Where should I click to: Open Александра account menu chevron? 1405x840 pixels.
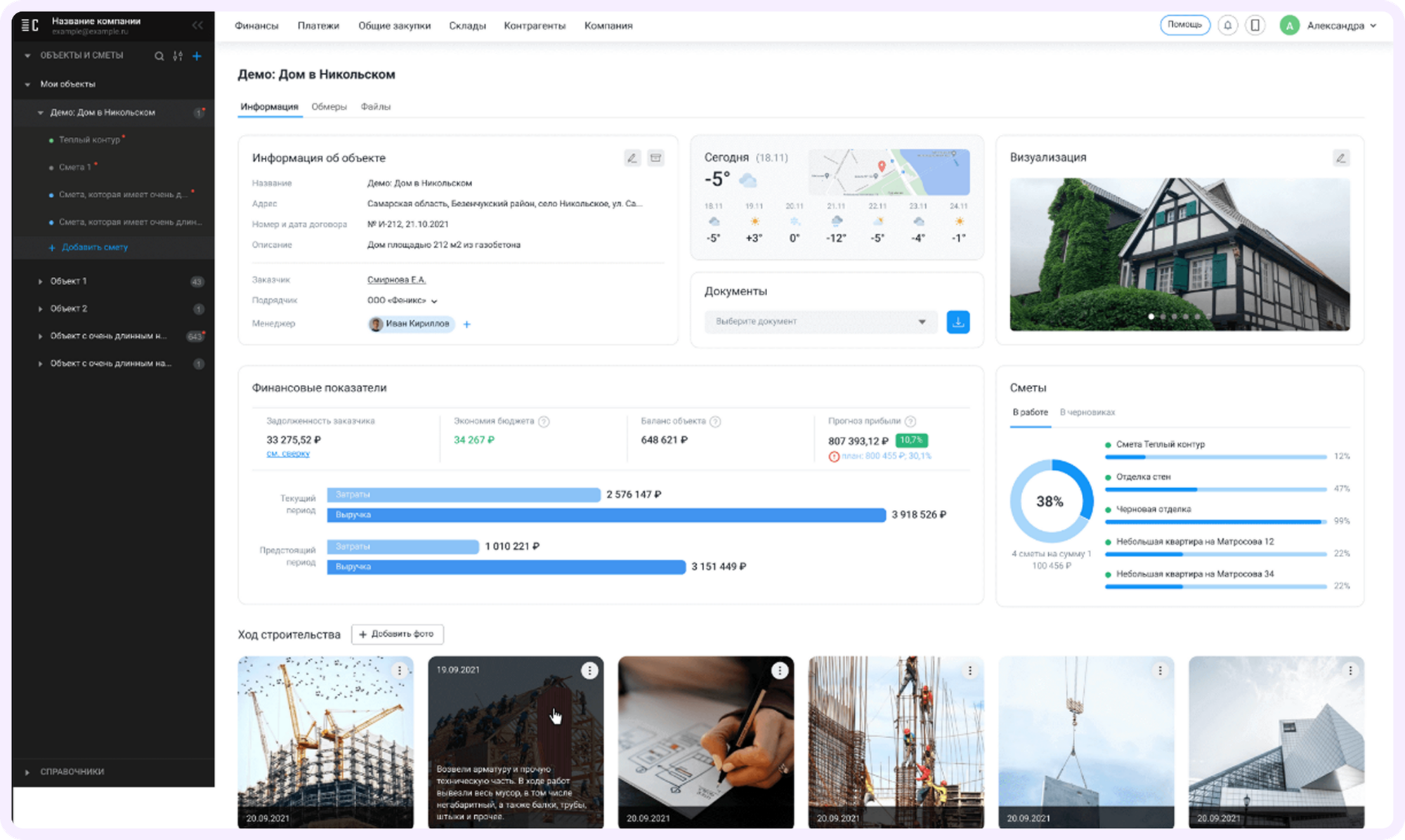1373,25
